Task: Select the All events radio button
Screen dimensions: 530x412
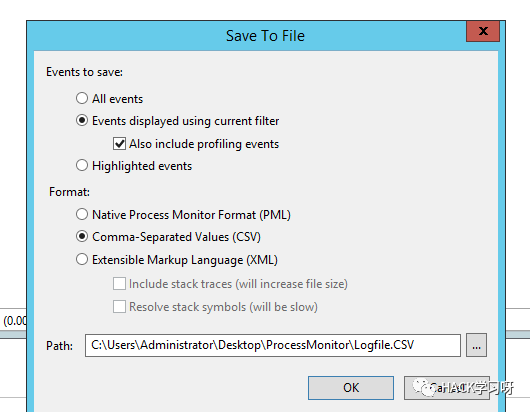Action: pos(82,98)
